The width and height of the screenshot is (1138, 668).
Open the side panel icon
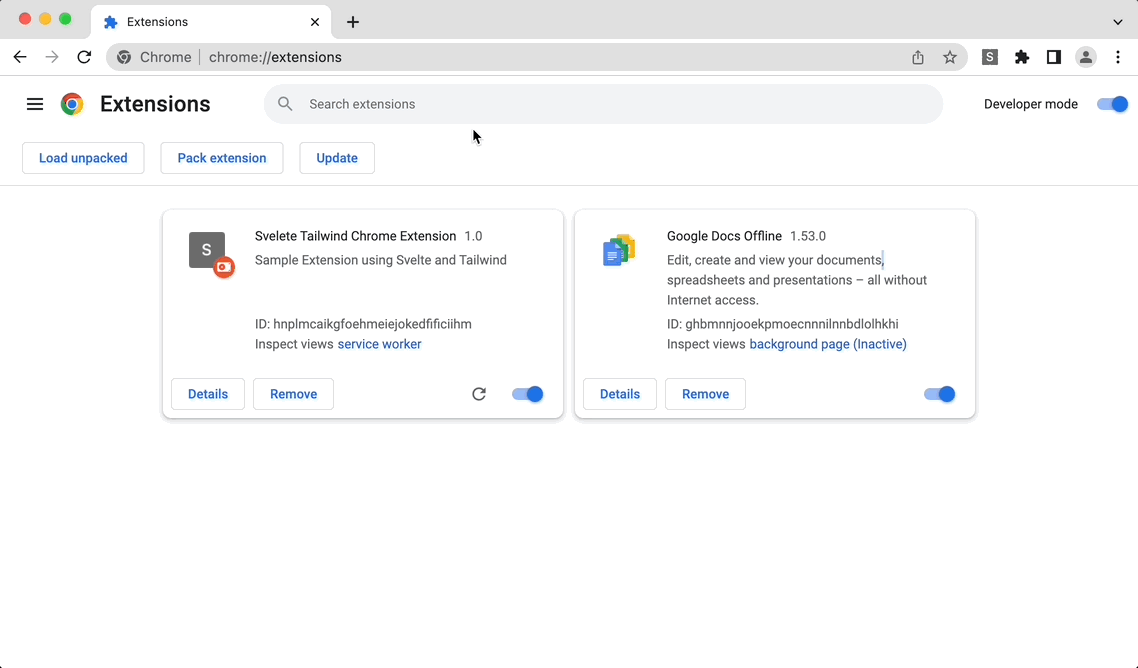coord(1053,57)
